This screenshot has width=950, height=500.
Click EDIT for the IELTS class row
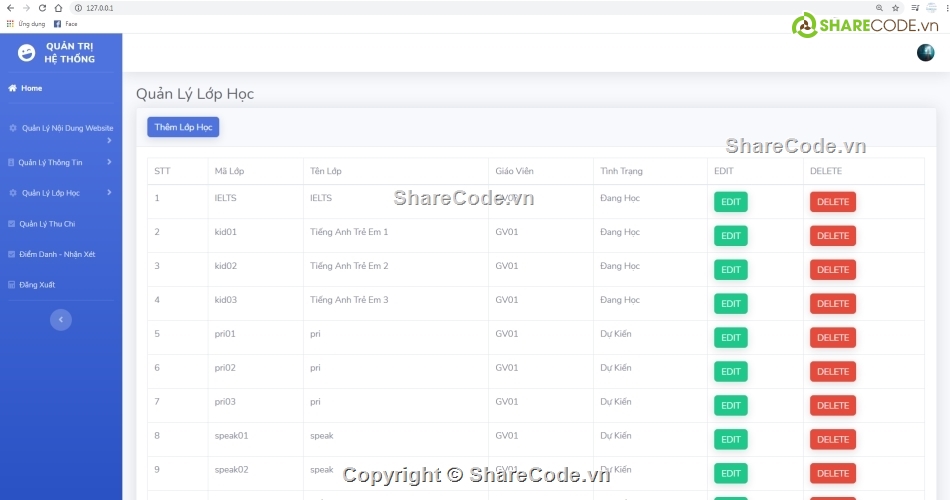pyautogui.click(x=731, y=202)
